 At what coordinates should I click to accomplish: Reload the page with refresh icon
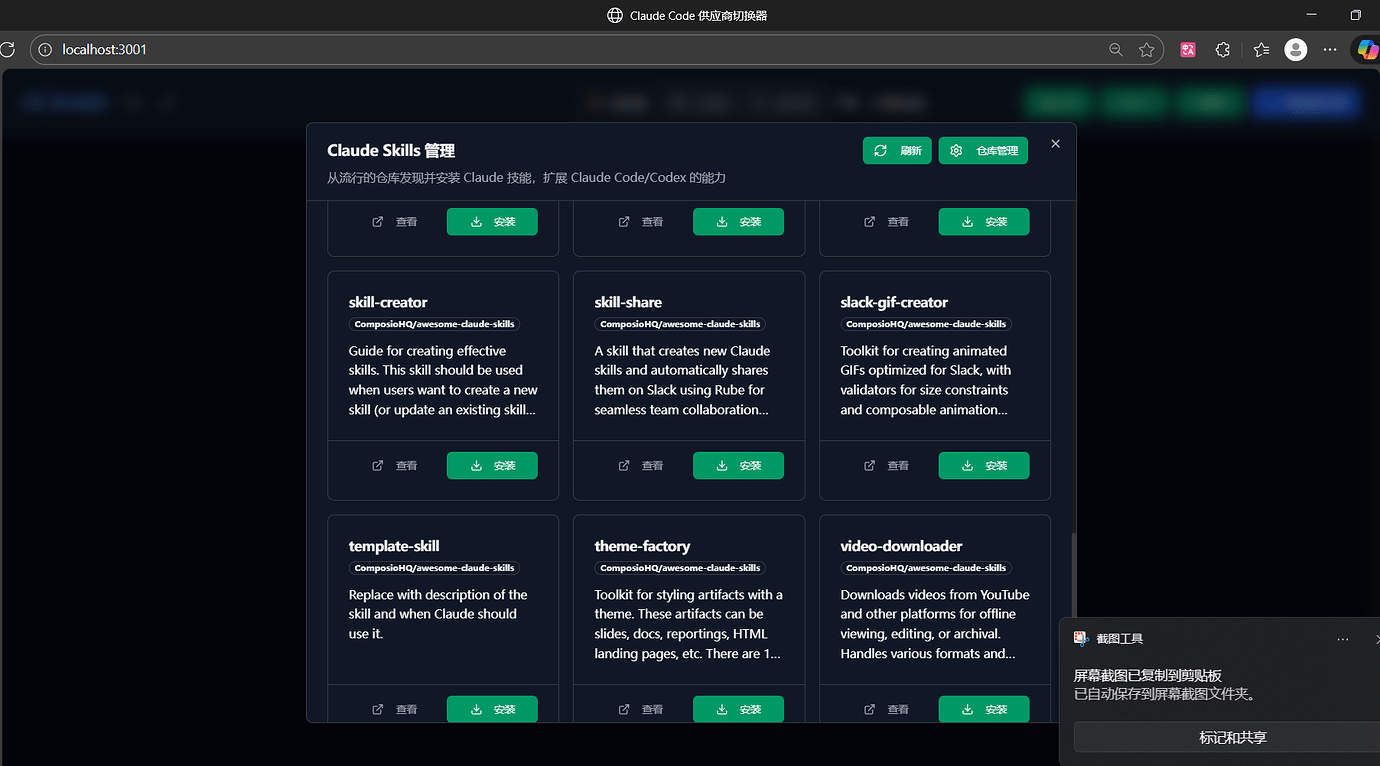coord(7,49)
